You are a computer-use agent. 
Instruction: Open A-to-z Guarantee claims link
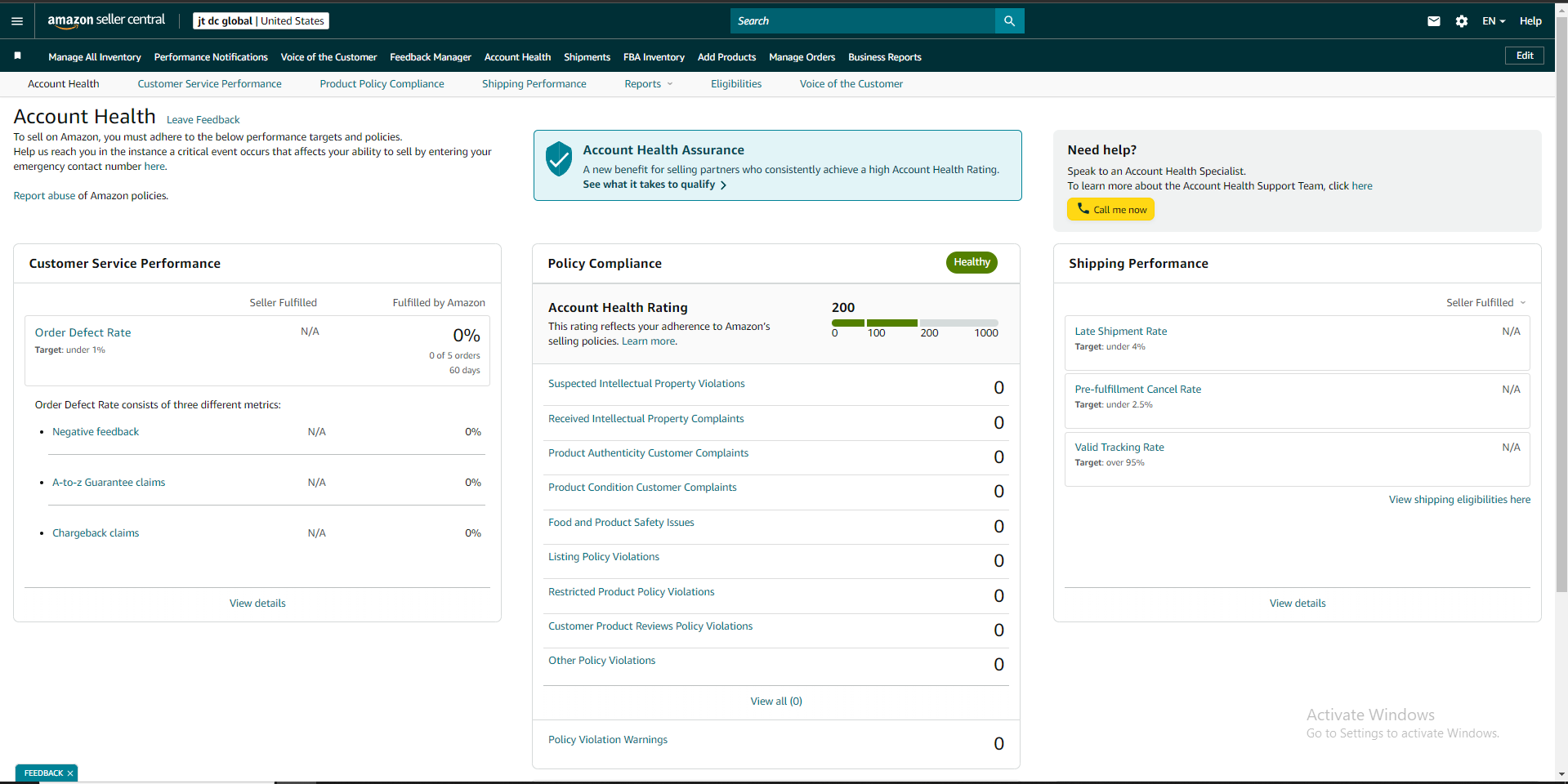click(x=109, y=483)
